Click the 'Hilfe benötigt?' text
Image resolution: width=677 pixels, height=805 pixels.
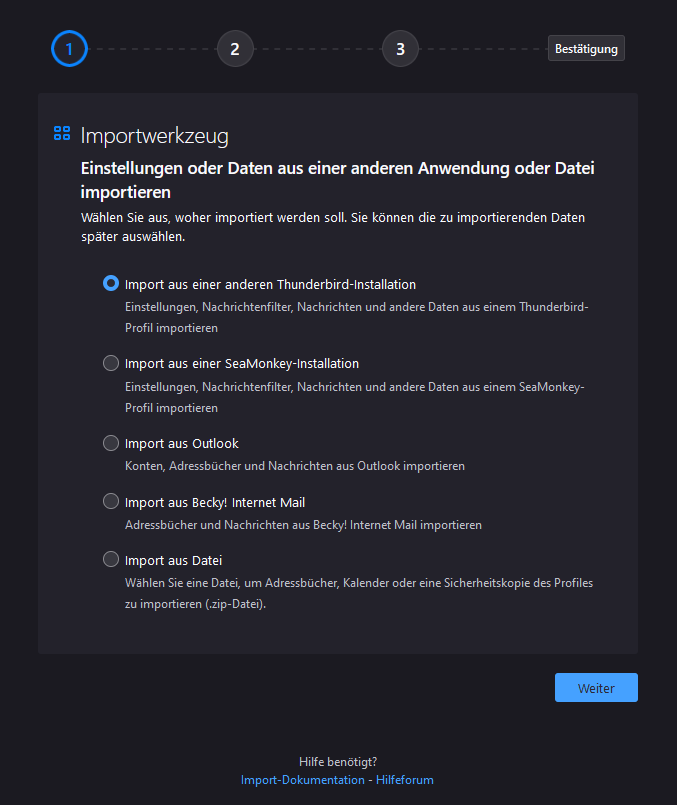338,762
